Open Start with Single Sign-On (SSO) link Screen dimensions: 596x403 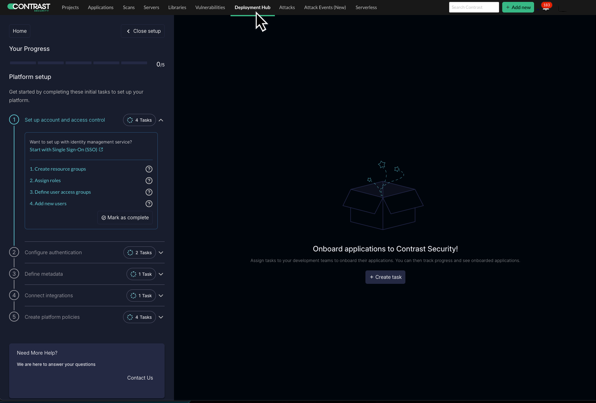tap(63, 149)
